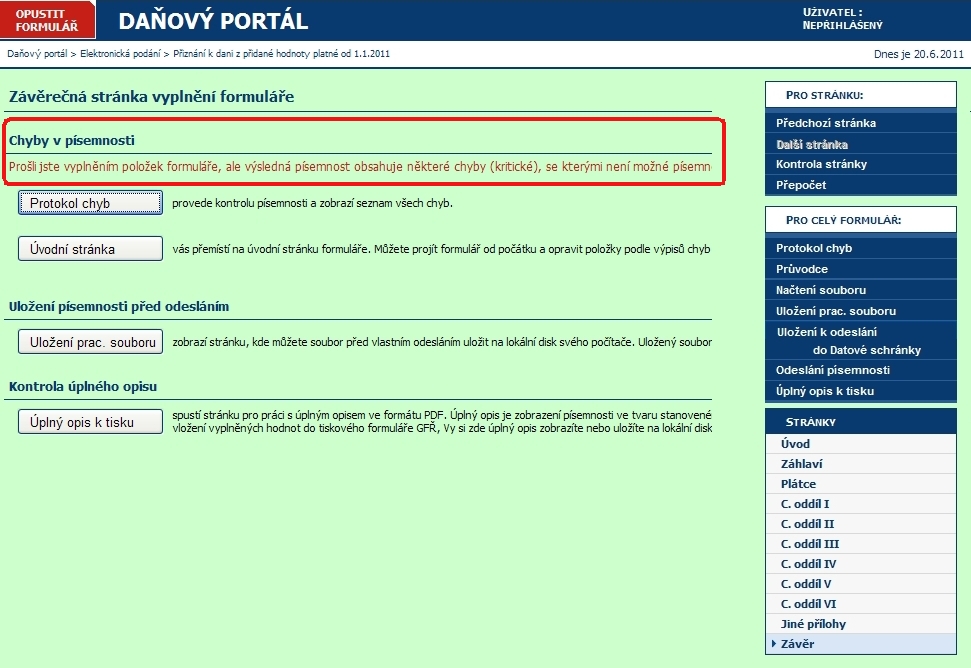Click the Chyby v písemnosti heading

(72, 141)
